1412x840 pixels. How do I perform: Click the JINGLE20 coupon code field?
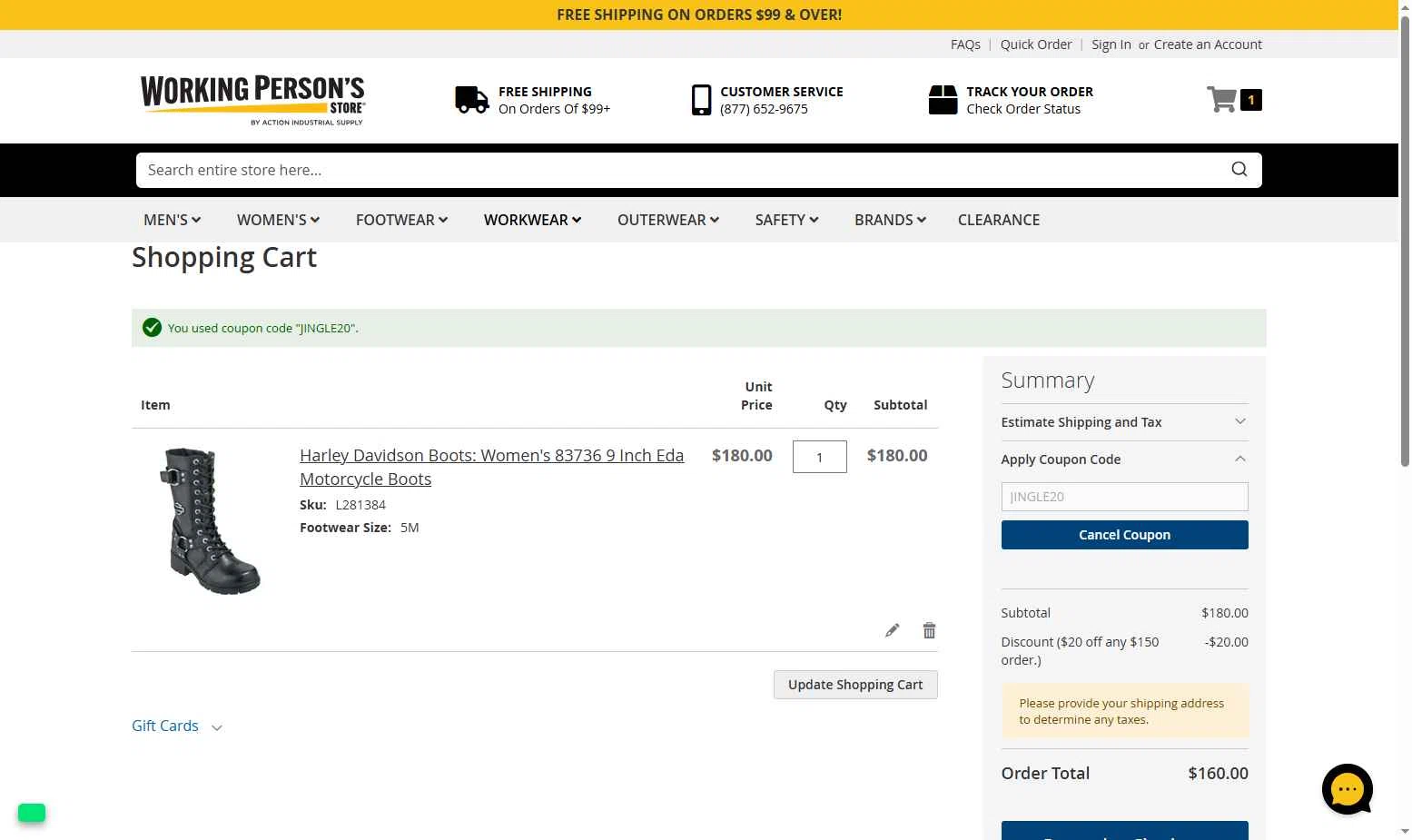point(1124,497)
